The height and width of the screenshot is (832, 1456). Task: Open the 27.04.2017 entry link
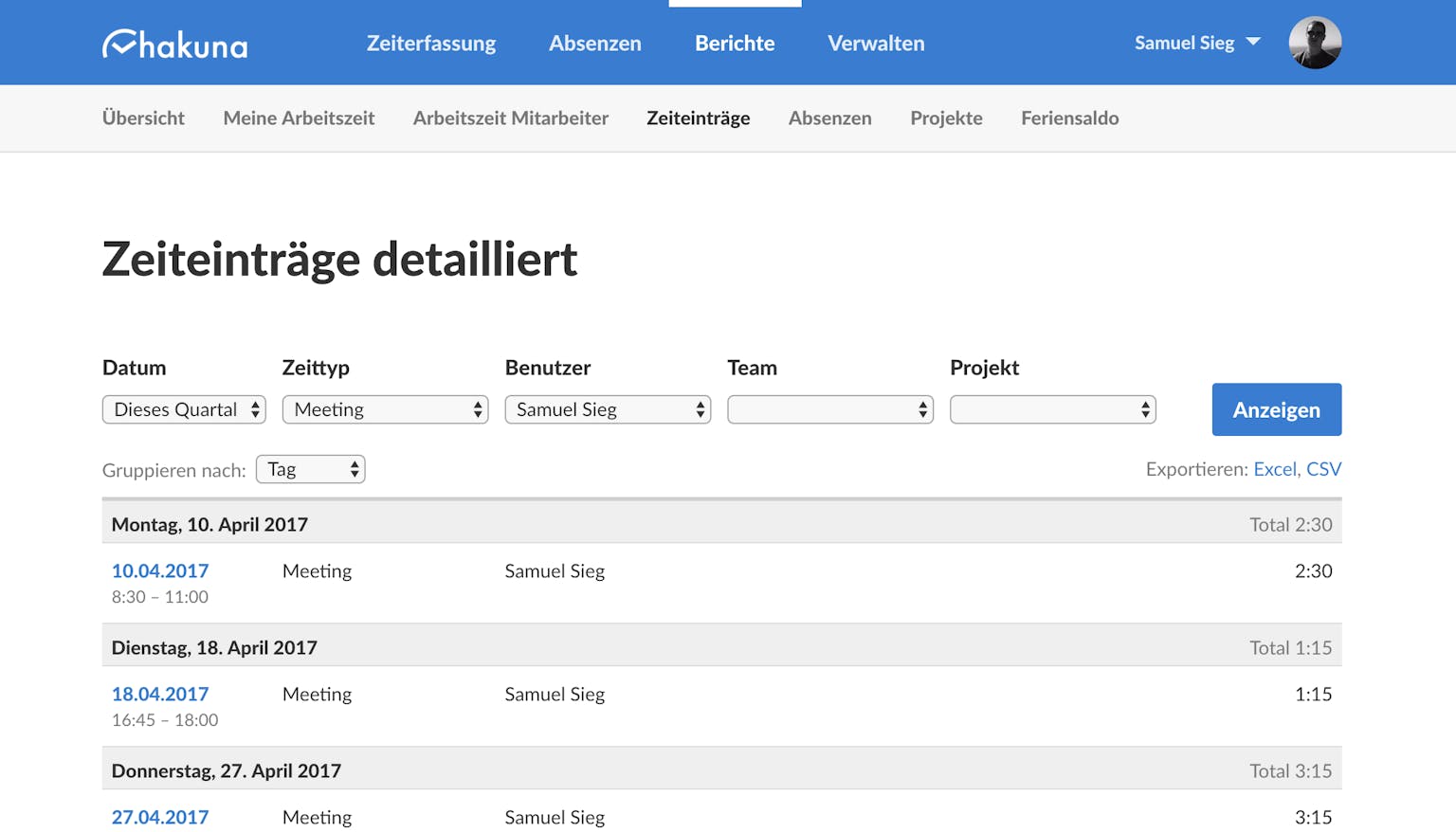pos(160,817)
